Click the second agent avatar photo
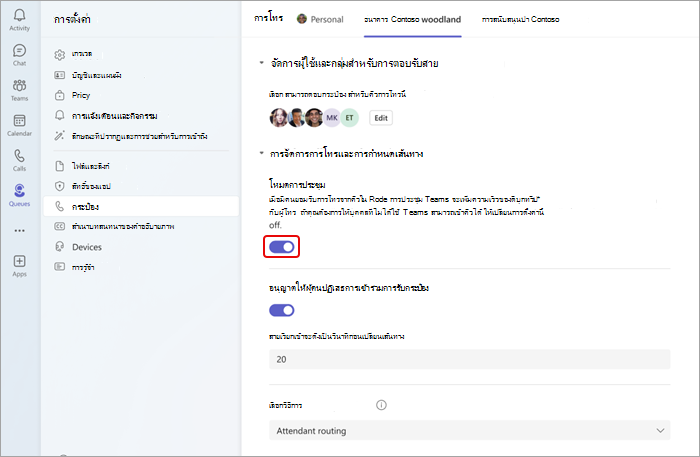 [x=296, y=118]
